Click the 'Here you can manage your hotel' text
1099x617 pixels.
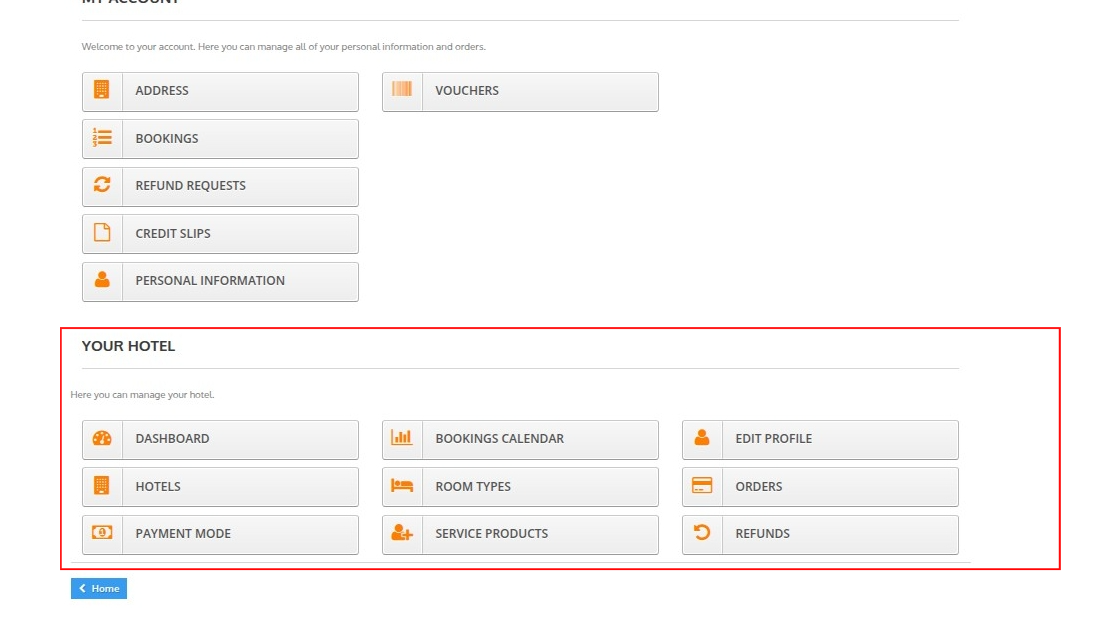(142, 395)
